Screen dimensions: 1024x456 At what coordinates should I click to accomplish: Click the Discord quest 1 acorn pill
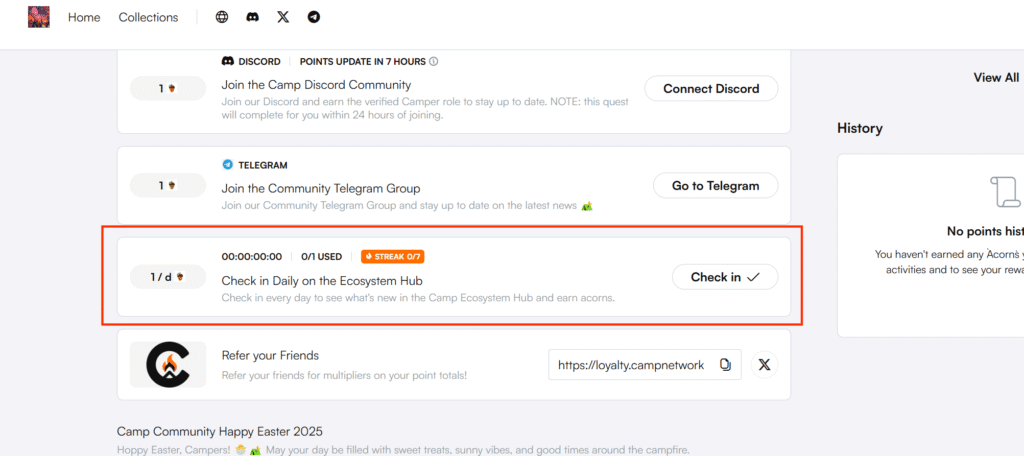pos(168,88)
